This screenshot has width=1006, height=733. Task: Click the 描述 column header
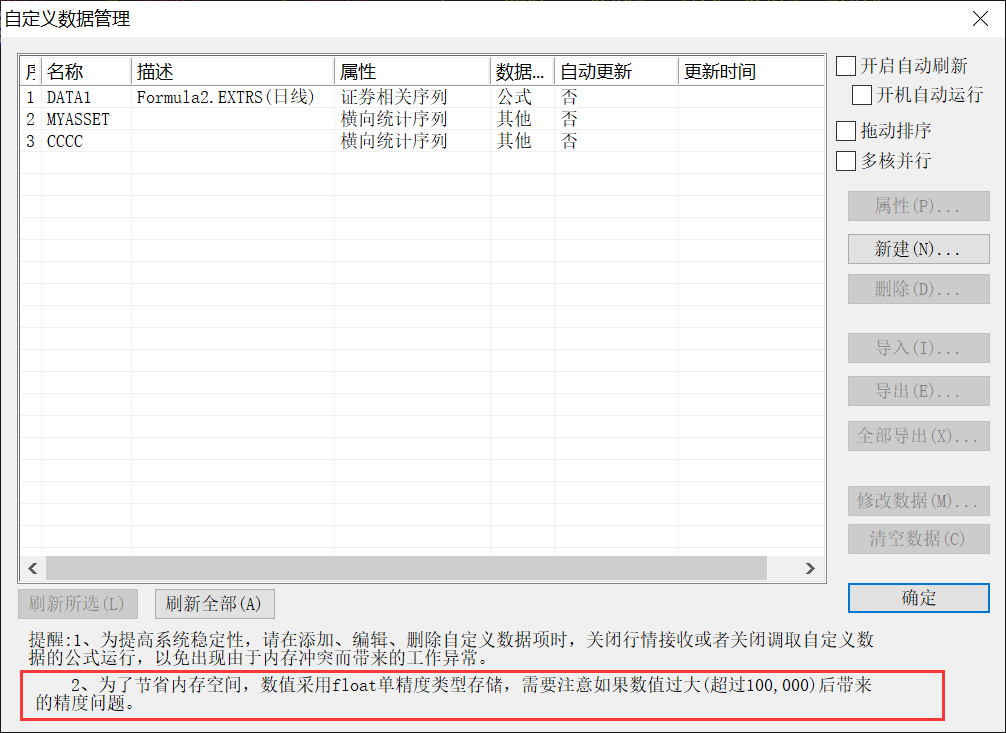[x=232, y=71]
